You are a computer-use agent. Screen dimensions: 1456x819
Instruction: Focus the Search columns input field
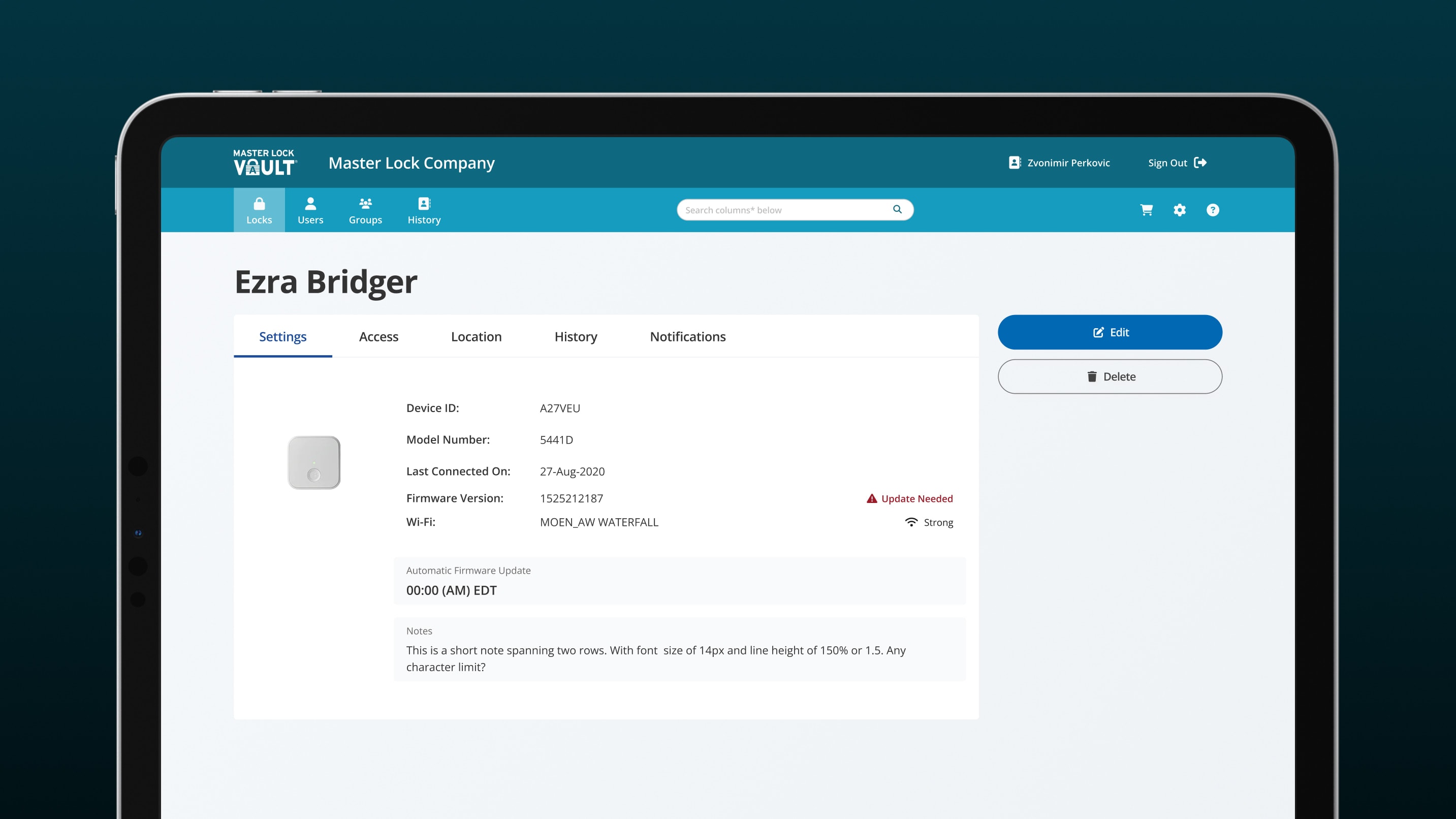(x=795, y=210)
